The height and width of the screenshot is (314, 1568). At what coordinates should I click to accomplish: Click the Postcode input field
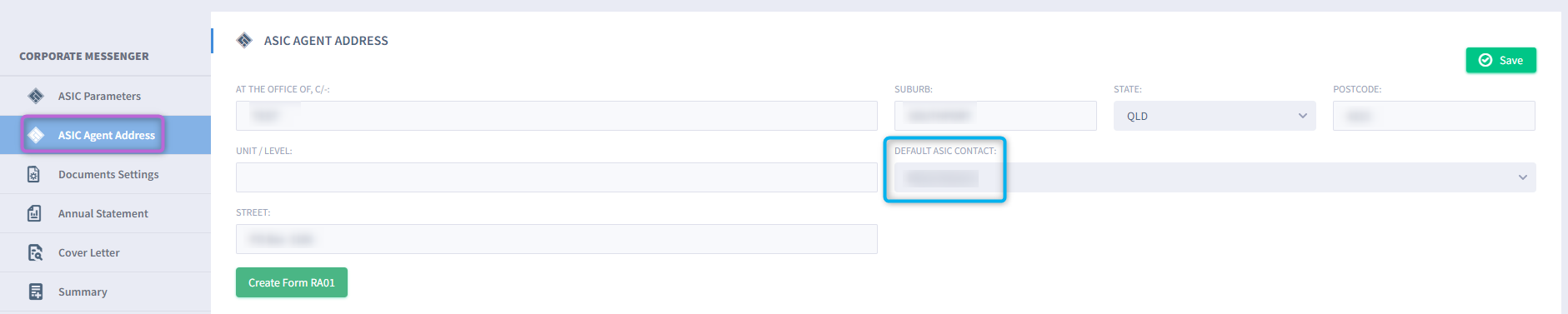1434,116
